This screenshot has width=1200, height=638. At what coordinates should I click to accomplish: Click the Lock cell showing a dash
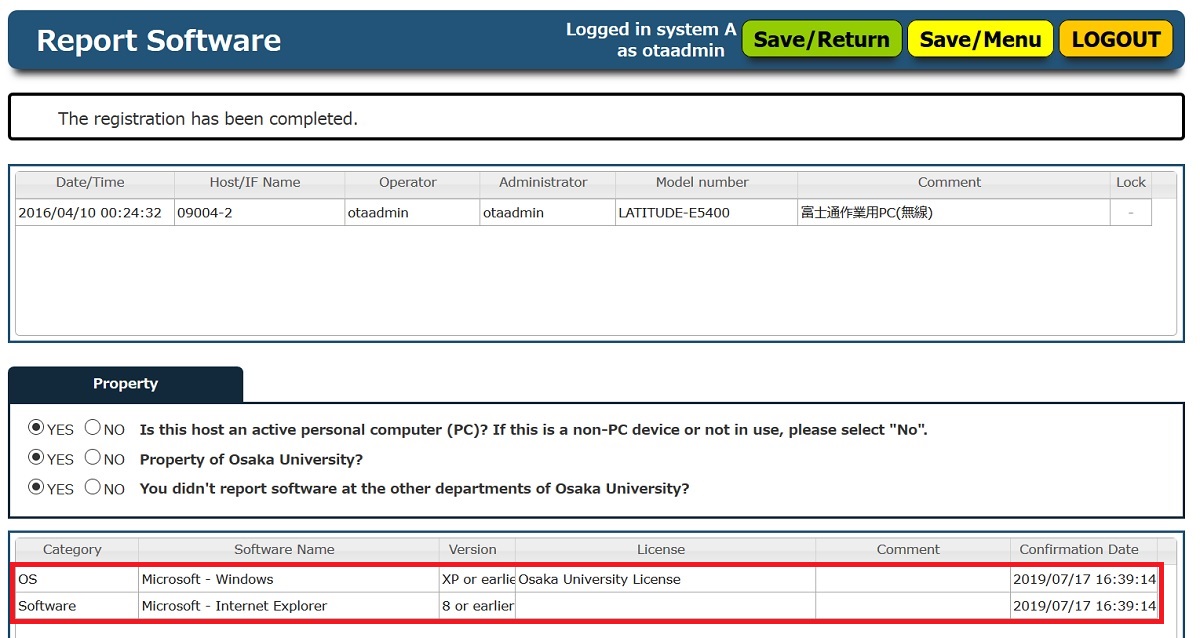1131,212
